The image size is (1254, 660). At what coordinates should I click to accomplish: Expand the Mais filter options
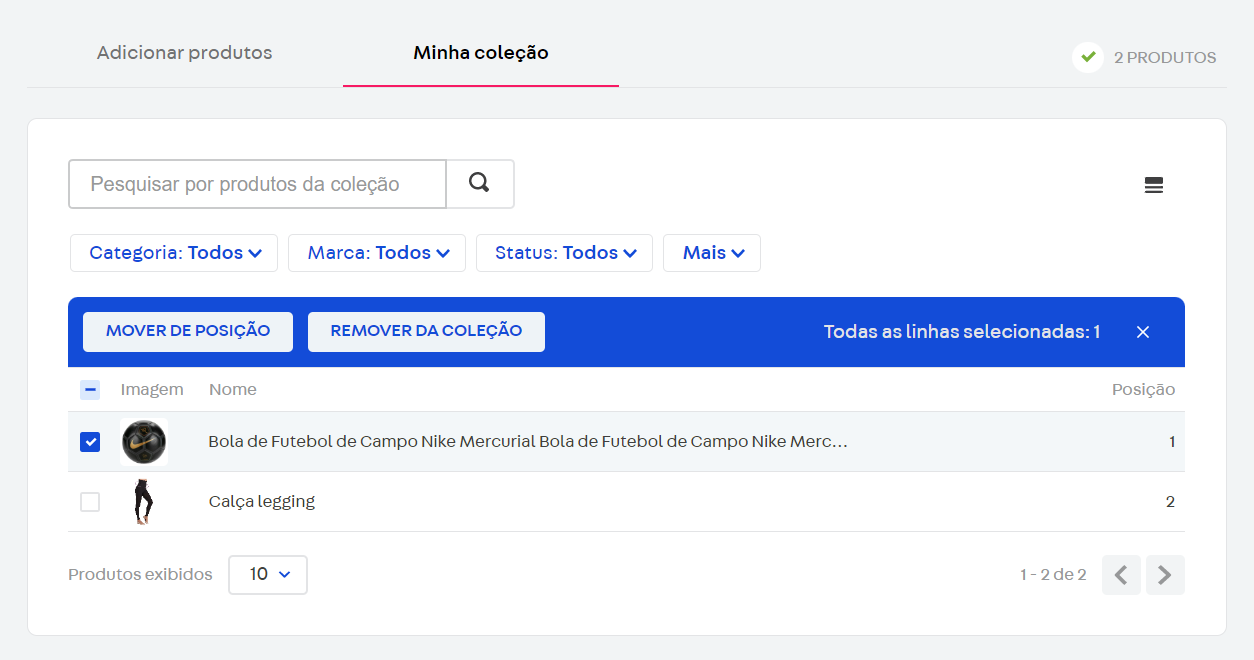(711, 252)
